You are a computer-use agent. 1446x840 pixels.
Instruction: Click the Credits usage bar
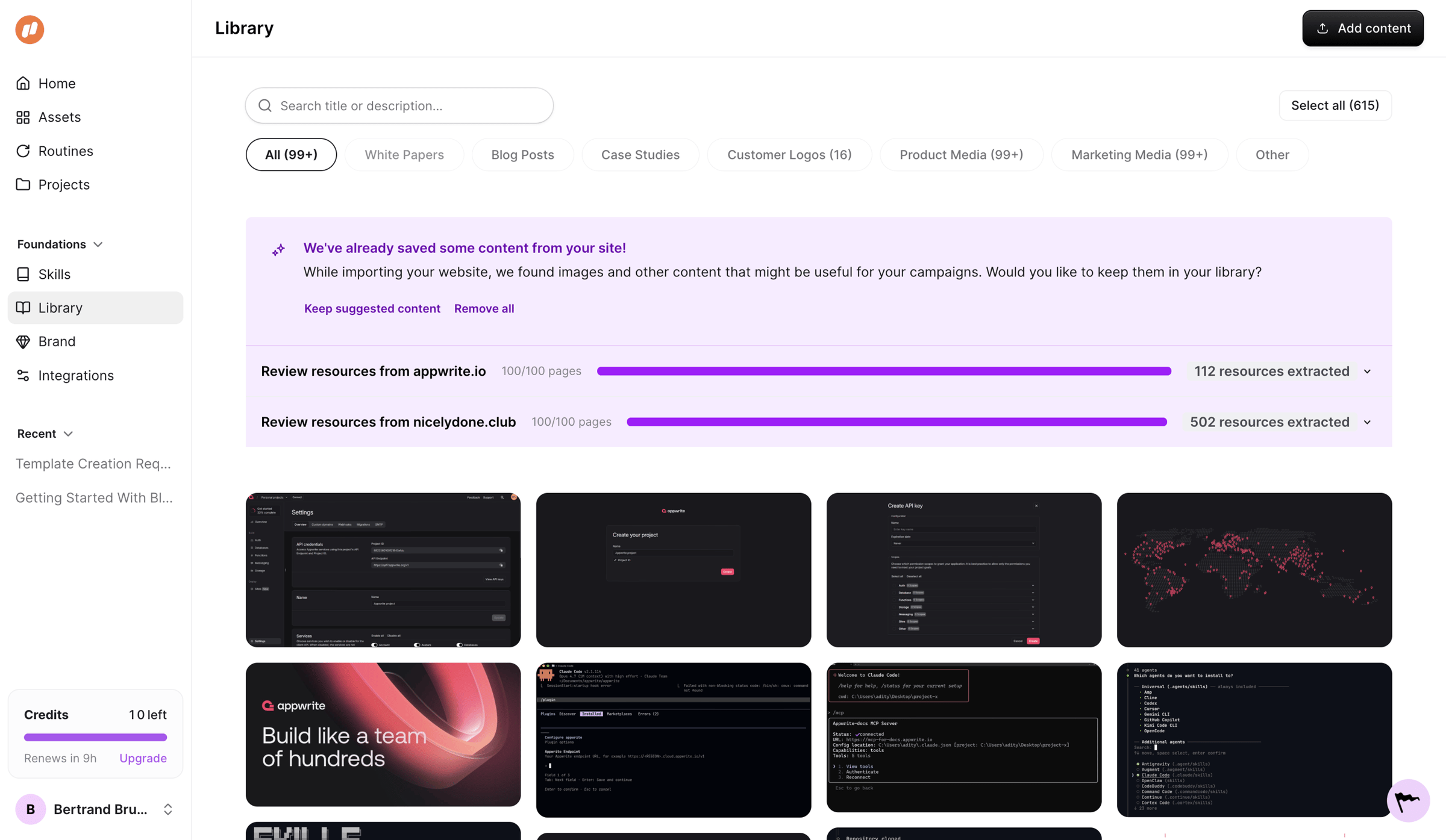coord(95,738)
